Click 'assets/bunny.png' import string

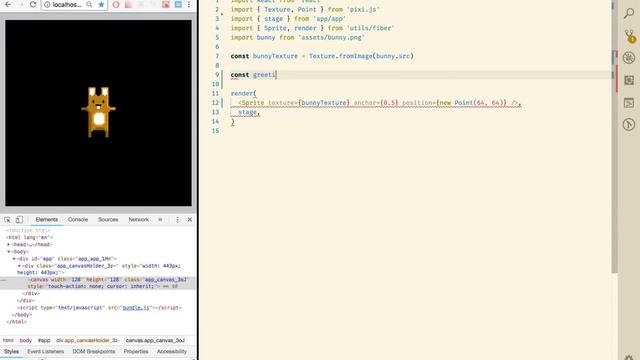point(331,38)
